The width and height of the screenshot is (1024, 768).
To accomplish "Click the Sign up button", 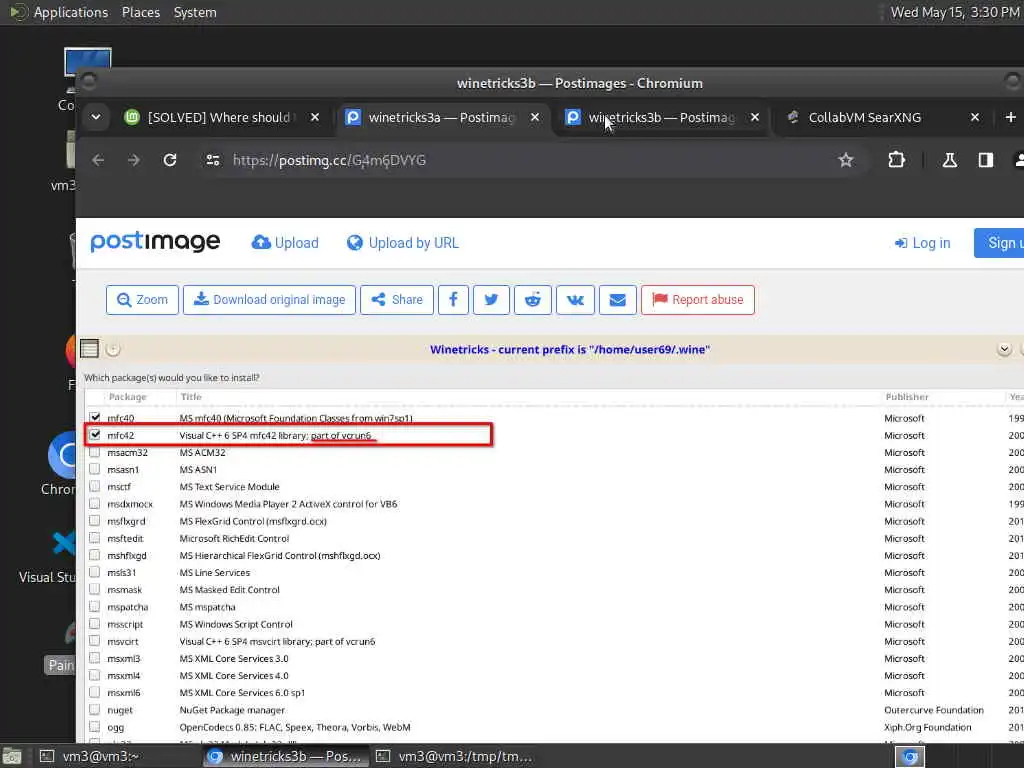I will [x=999, y=243].
